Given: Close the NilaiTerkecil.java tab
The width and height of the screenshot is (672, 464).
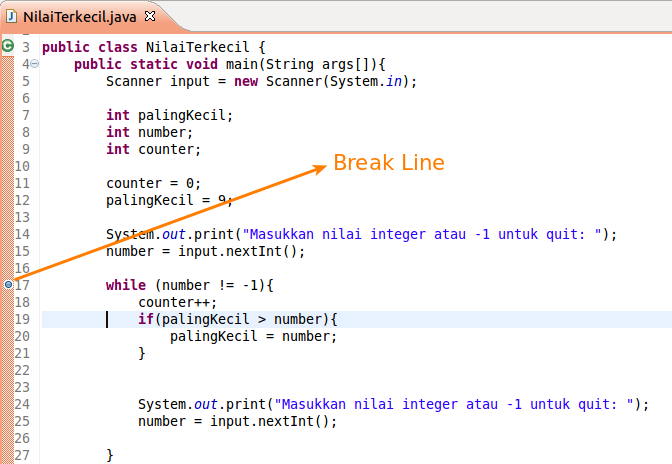Looking at the screenshot, I should [150, 16].
